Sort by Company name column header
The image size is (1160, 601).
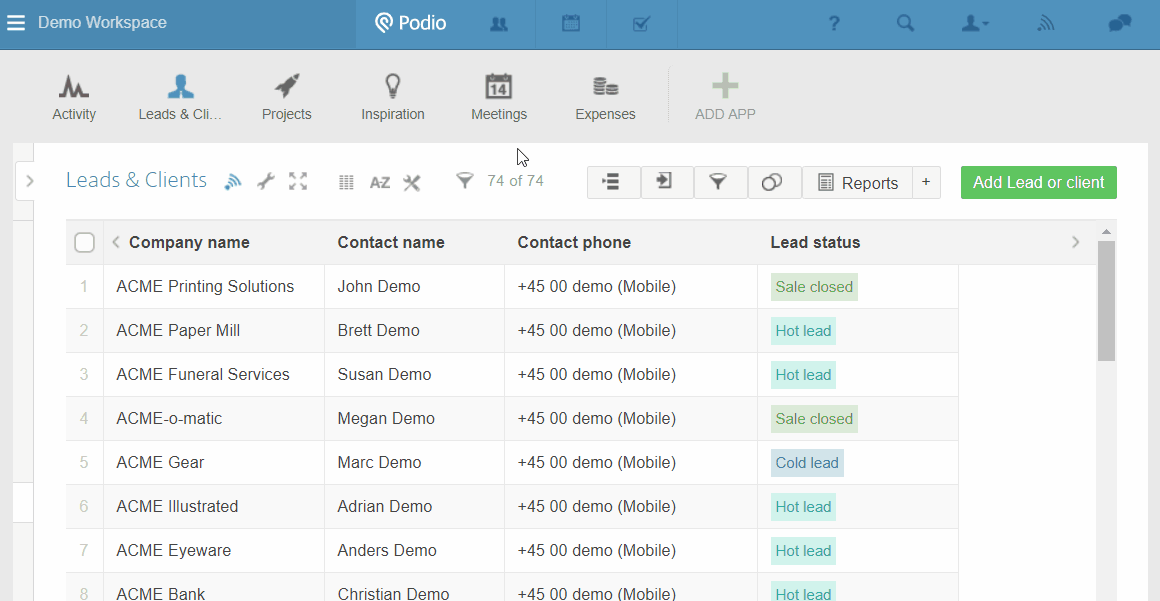point(189,242)
